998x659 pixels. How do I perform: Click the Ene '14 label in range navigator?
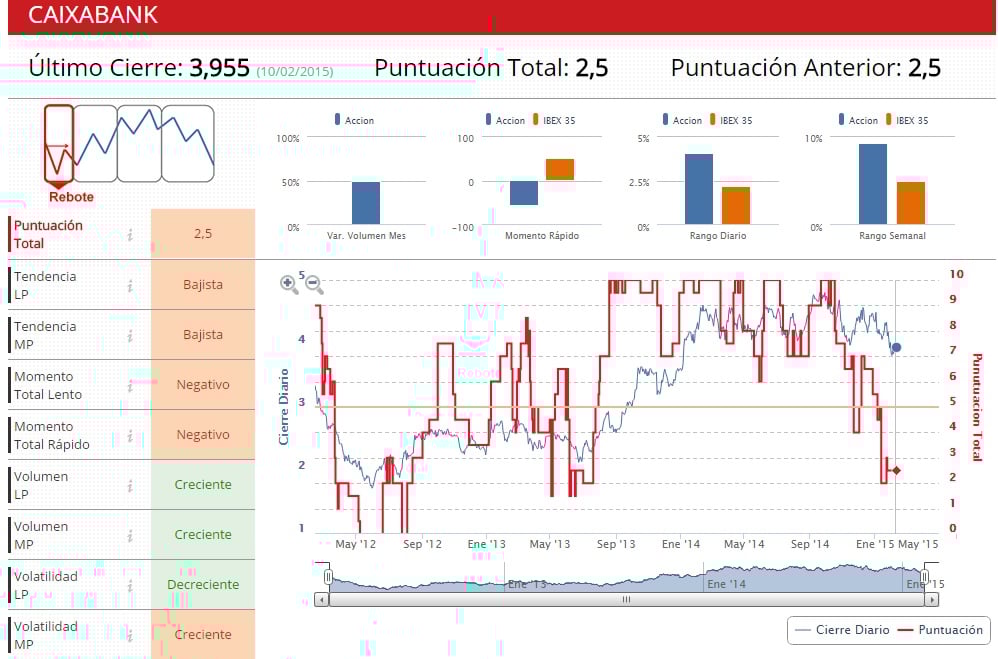pos(726,584)
